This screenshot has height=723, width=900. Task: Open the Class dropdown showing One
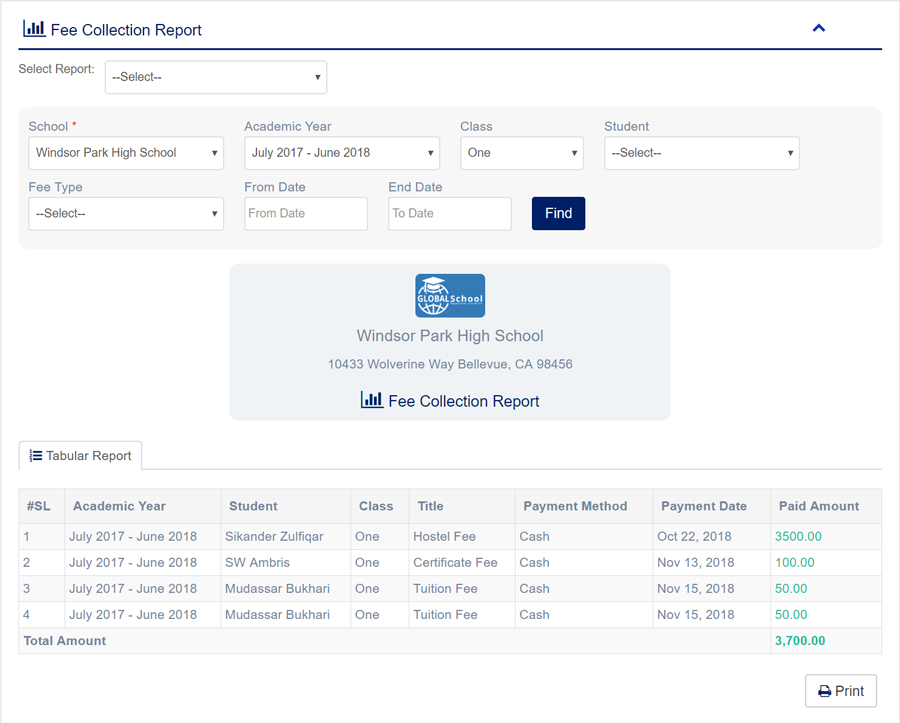coord(522,153)
